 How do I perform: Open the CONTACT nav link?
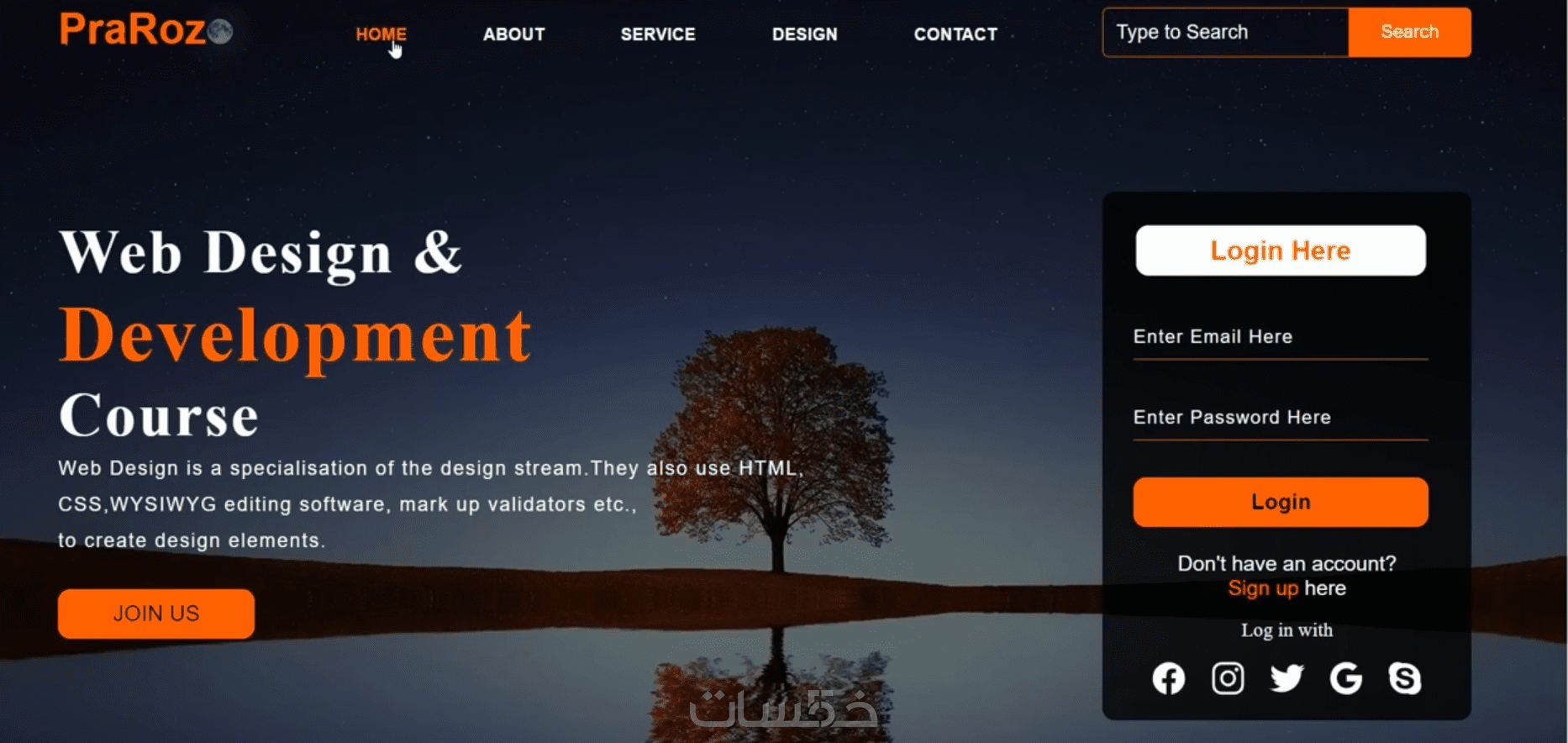(x=955, y=34)
